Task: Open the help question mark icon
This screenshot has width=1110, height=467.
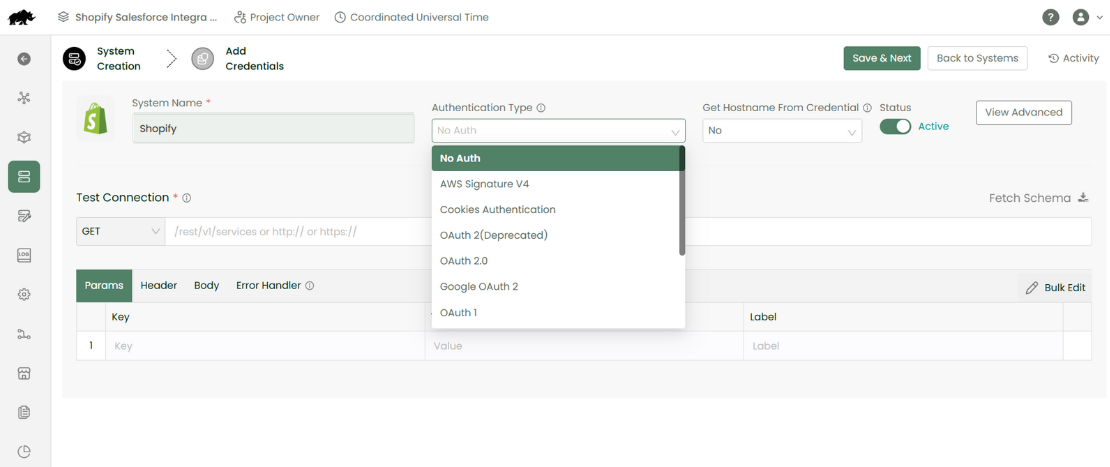Action: [1051, 17]
